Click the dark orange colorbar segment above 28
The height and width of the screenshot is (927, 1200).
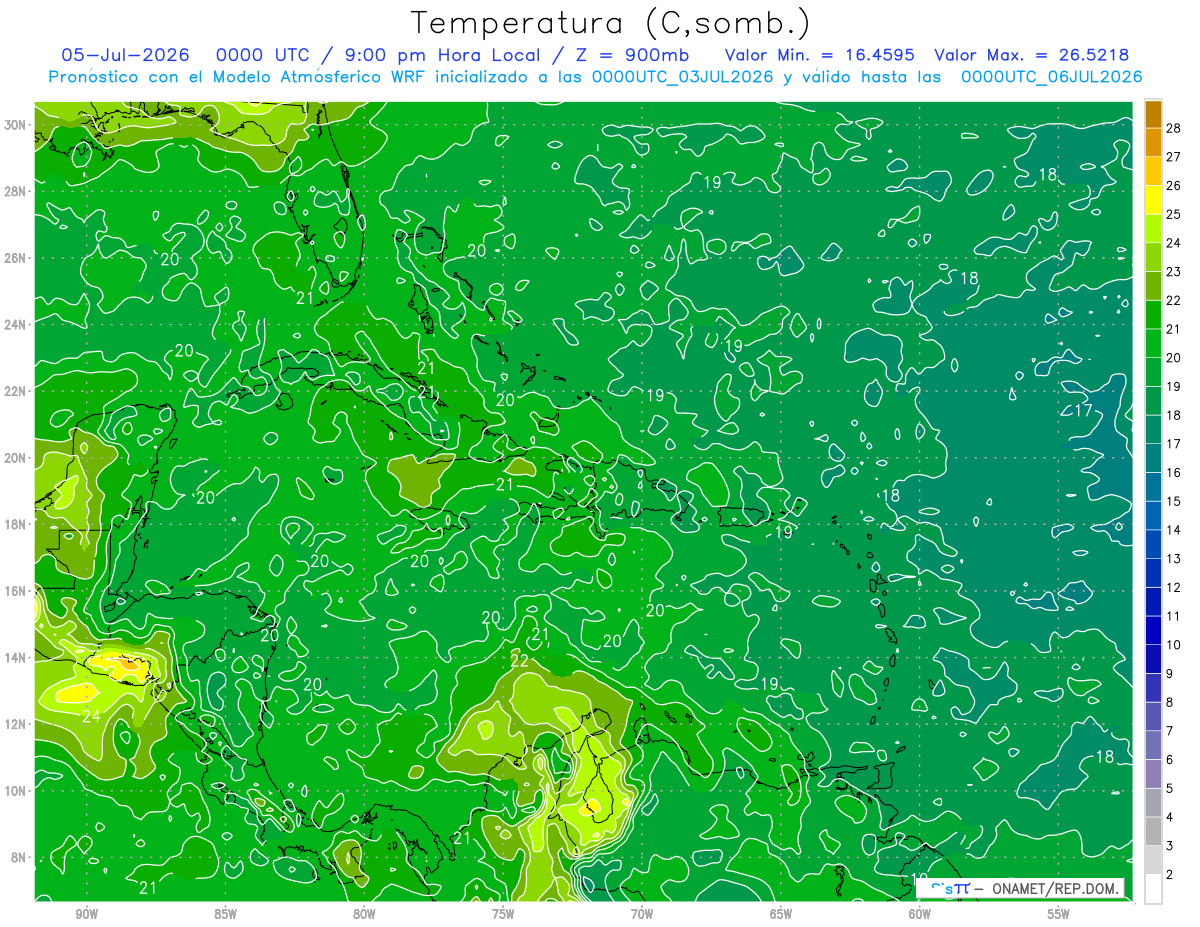tap(1153, 114)
